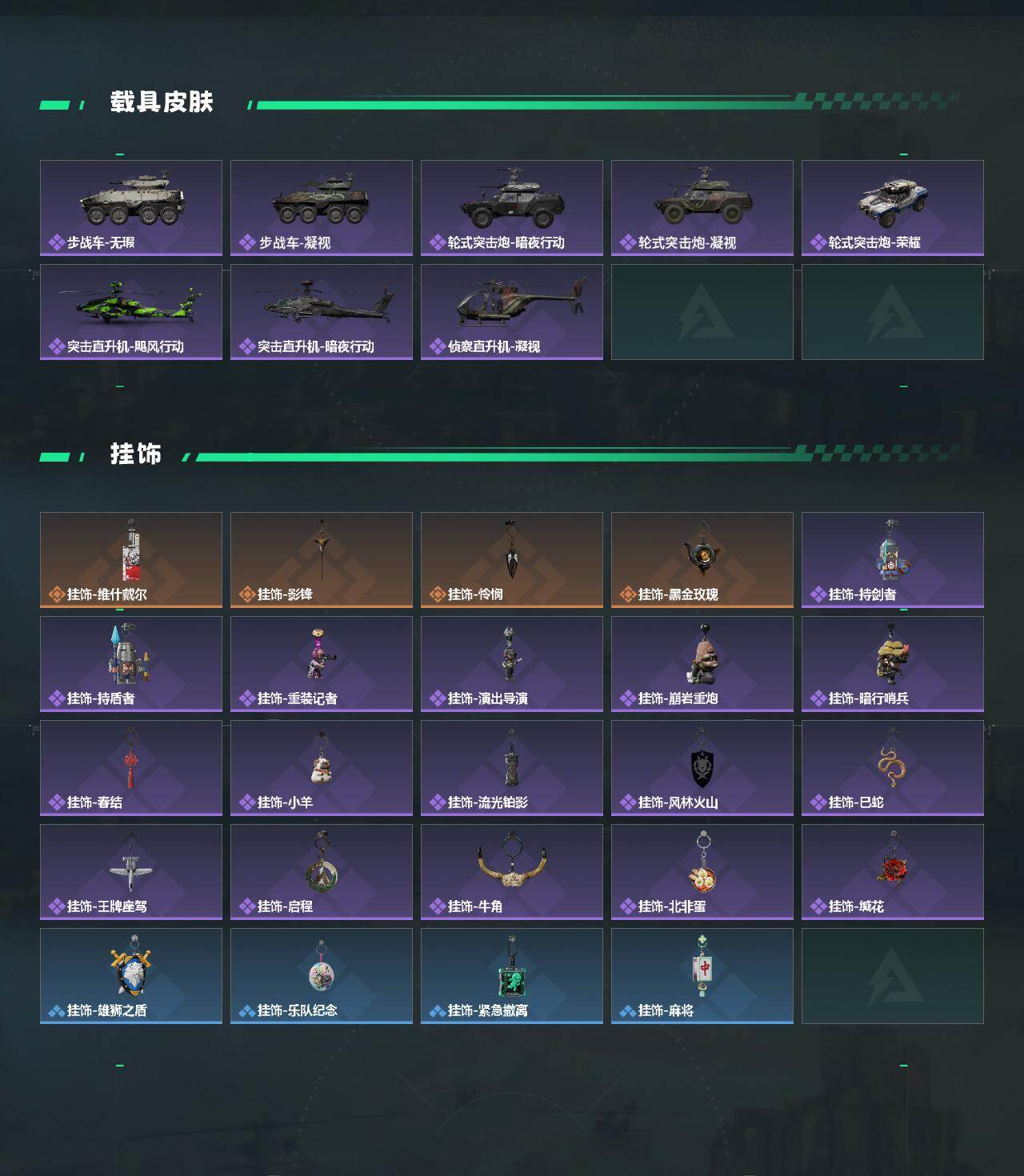Open the 挂饰-巳蛇 snake charm
Screen dimensions: 1024x1176
[893, 768]
